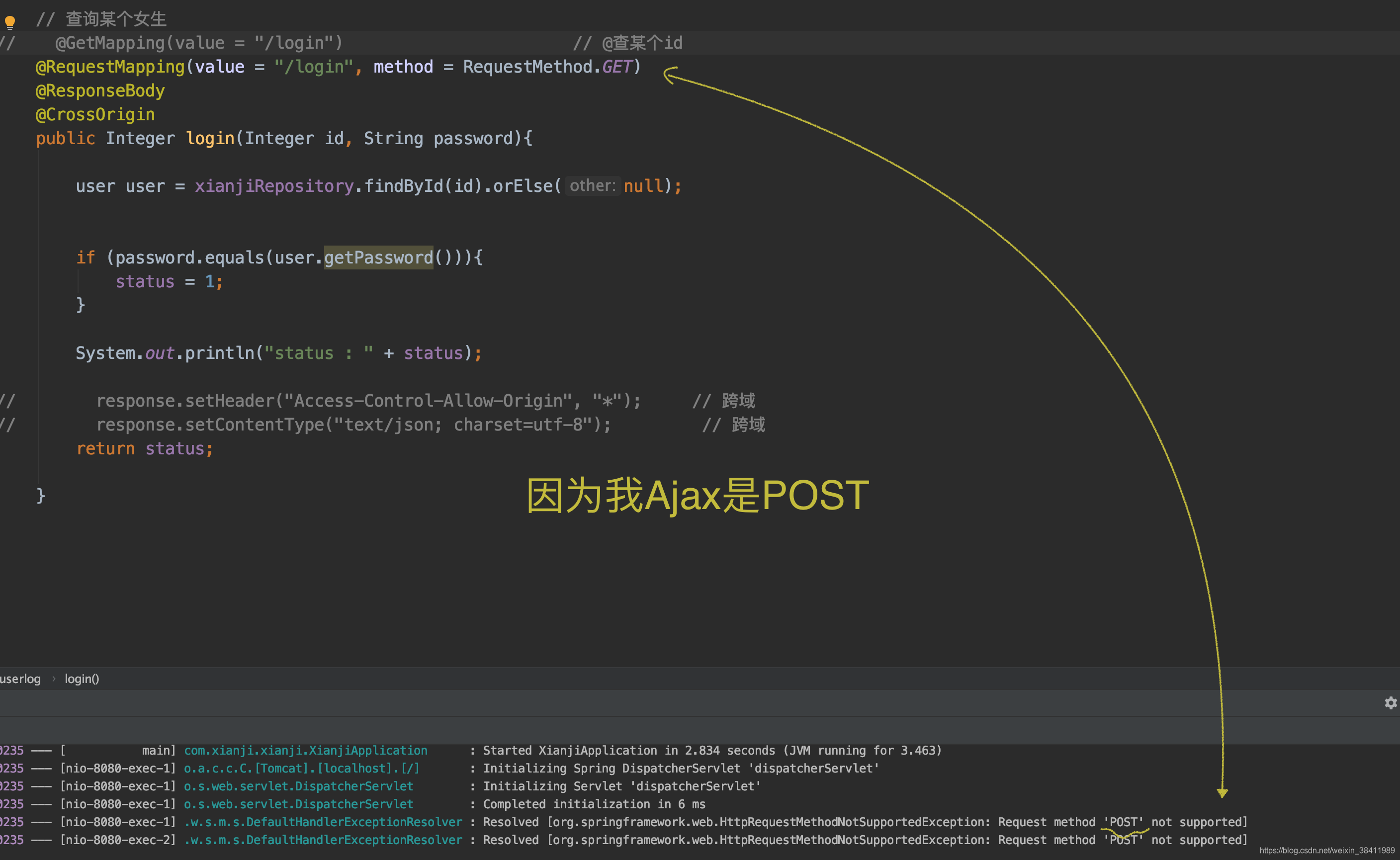This screenshot has width=1400, height=860.
Task: Select the userlog breadcrumb
Action: [x=20, y=679]
